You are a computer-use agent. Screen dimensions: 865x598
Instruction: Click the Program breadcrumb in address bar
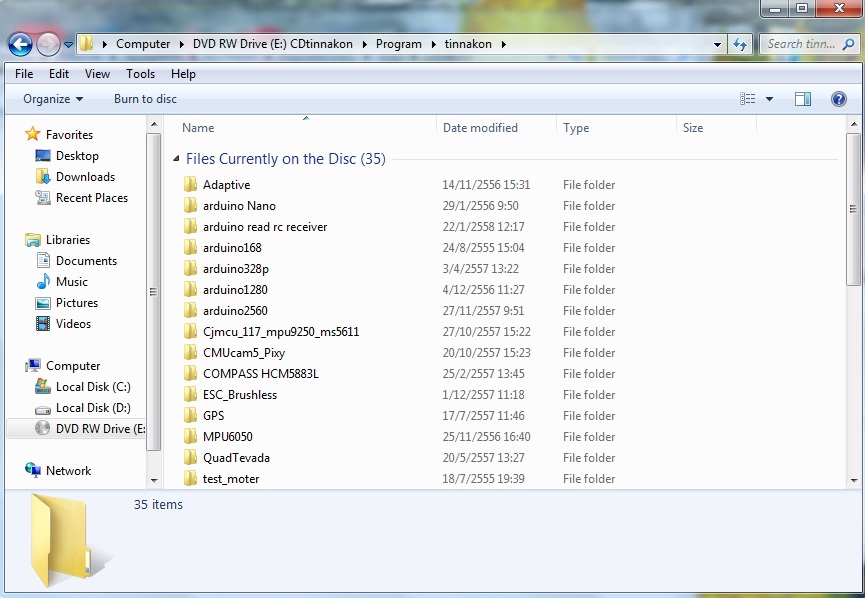[x=398, y=44]
